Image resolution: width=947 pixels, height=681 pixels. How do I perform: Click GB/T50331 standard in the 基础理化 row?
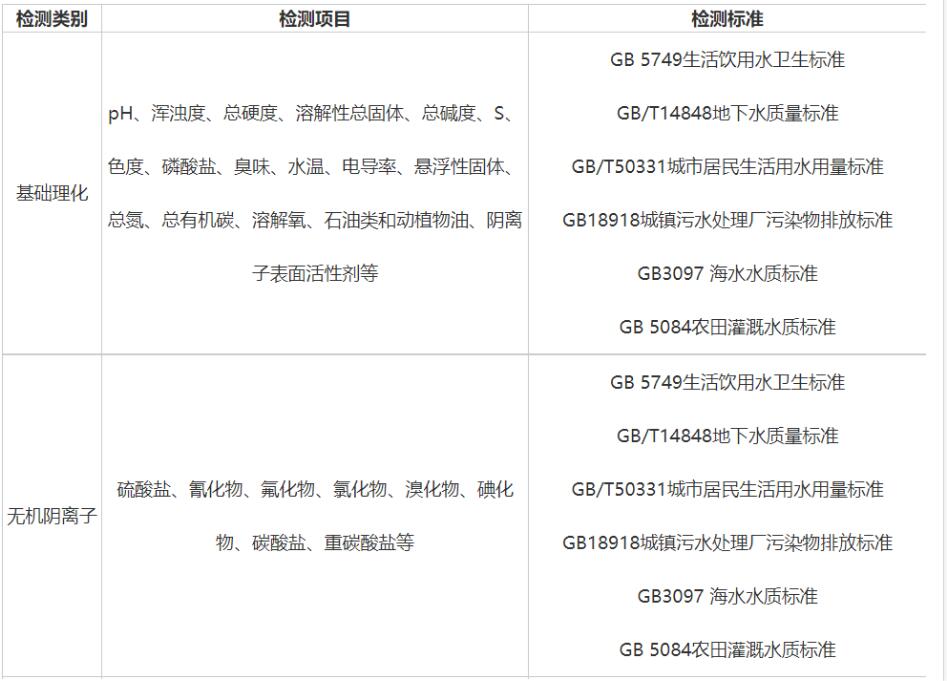tap(727, 167)
